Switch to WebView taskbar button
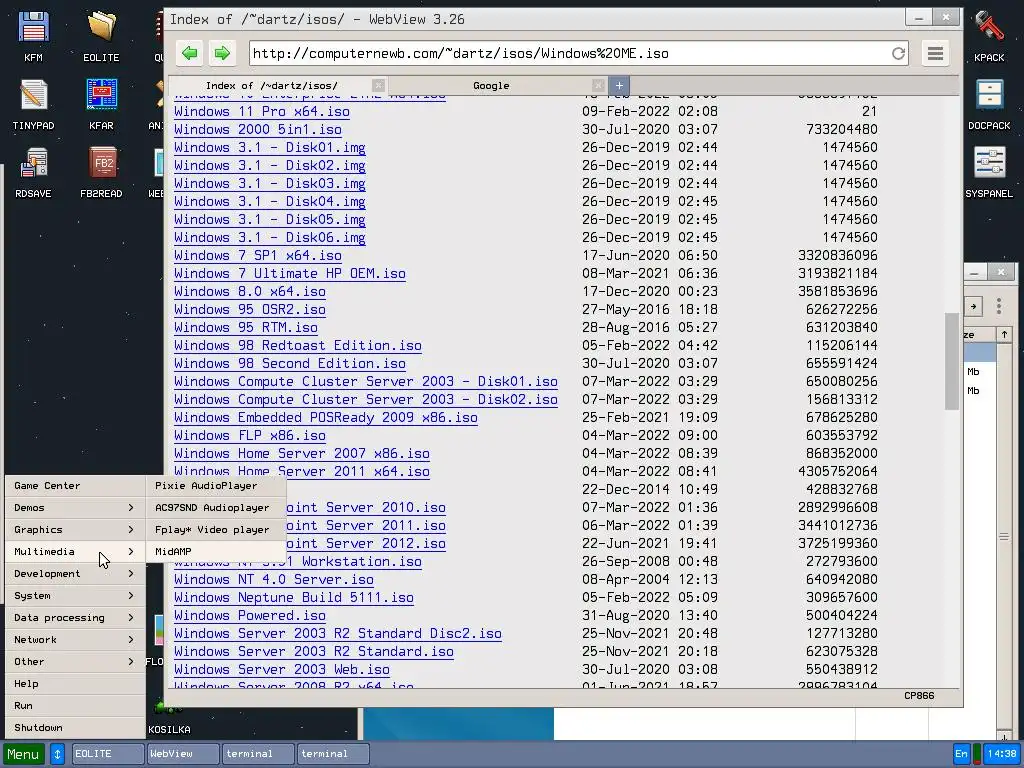The width and height of the screenshot is (1024, 768). point(183,754)
